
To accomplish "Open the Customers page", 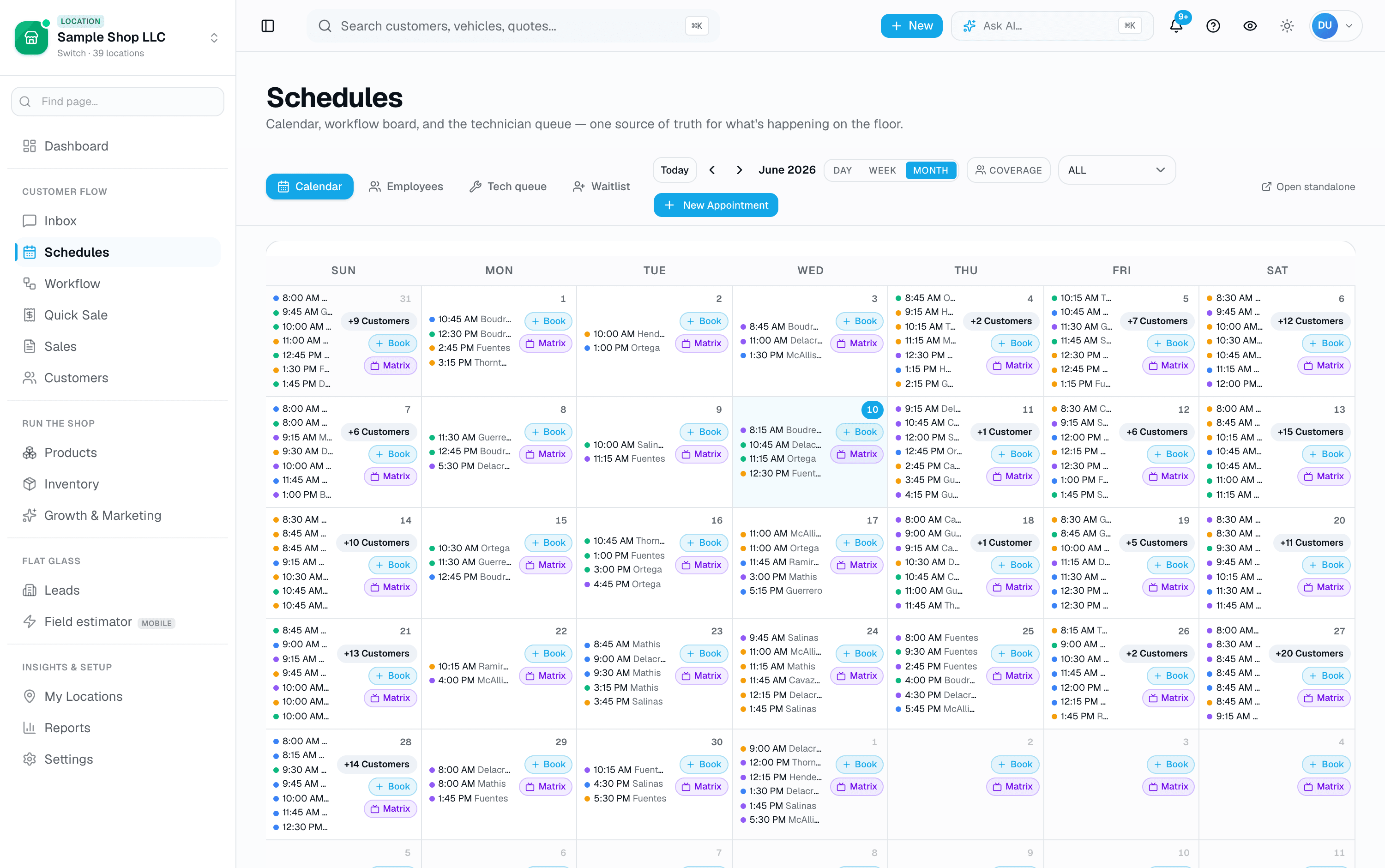I will pos(118,378).
